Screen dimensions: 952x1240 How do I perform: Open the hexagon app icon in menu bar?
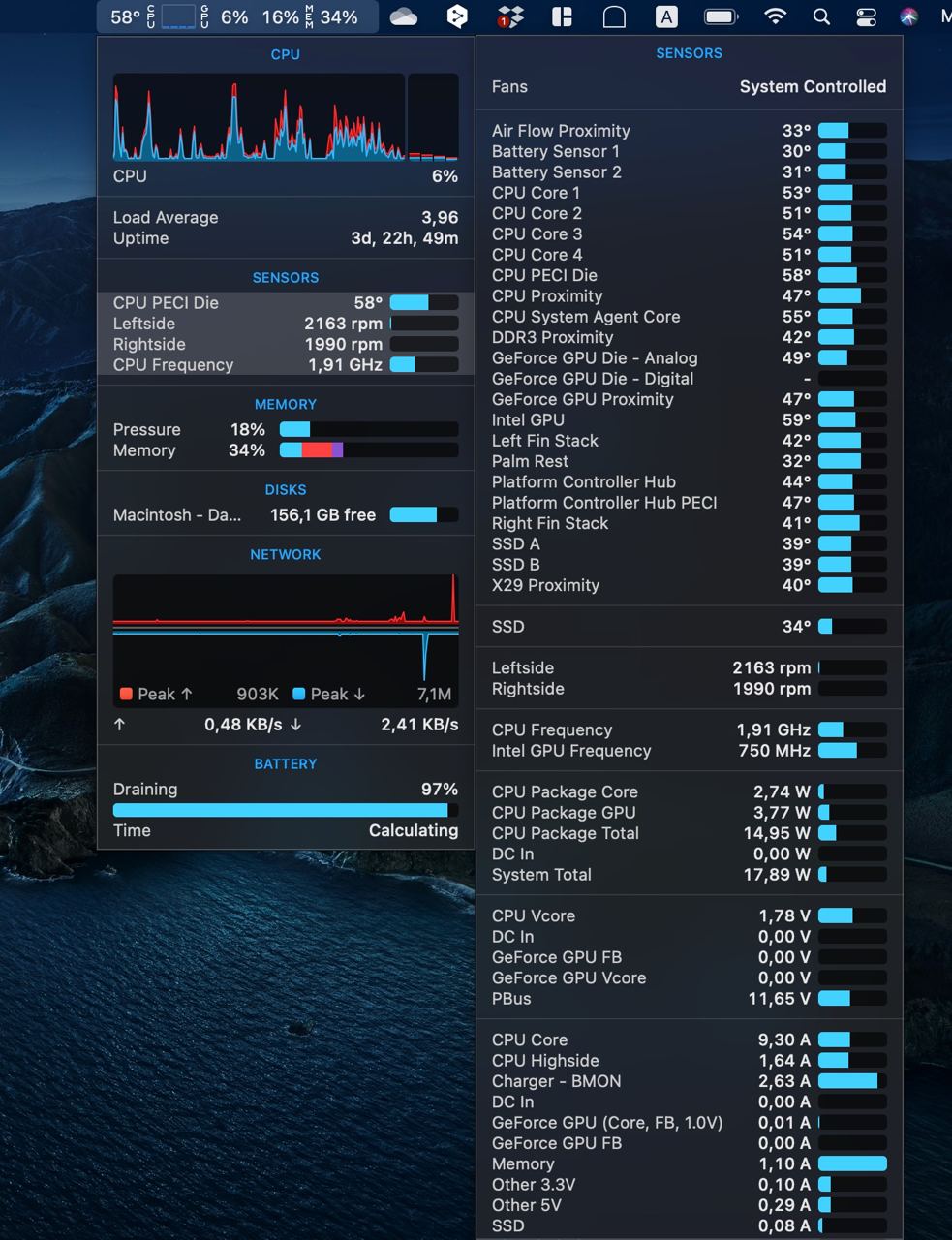pyautogui.click(x=457, y=16)
